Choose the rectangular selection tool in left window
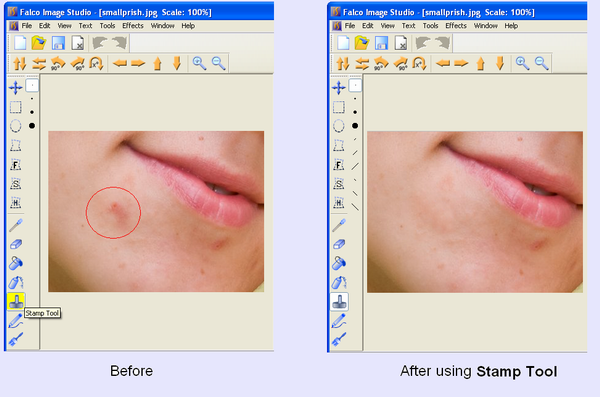The width and height of the screenshot is (600, 397). coord(15,107)
